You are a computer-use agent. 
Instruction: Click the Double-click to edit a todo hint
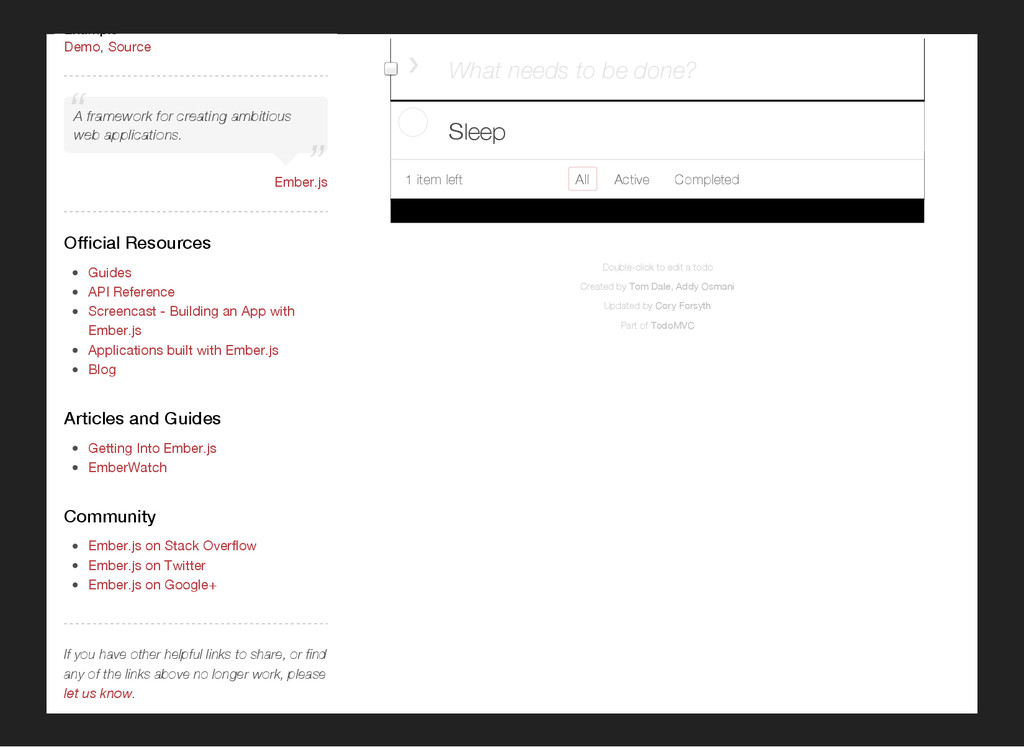click(x=657, y=267)
